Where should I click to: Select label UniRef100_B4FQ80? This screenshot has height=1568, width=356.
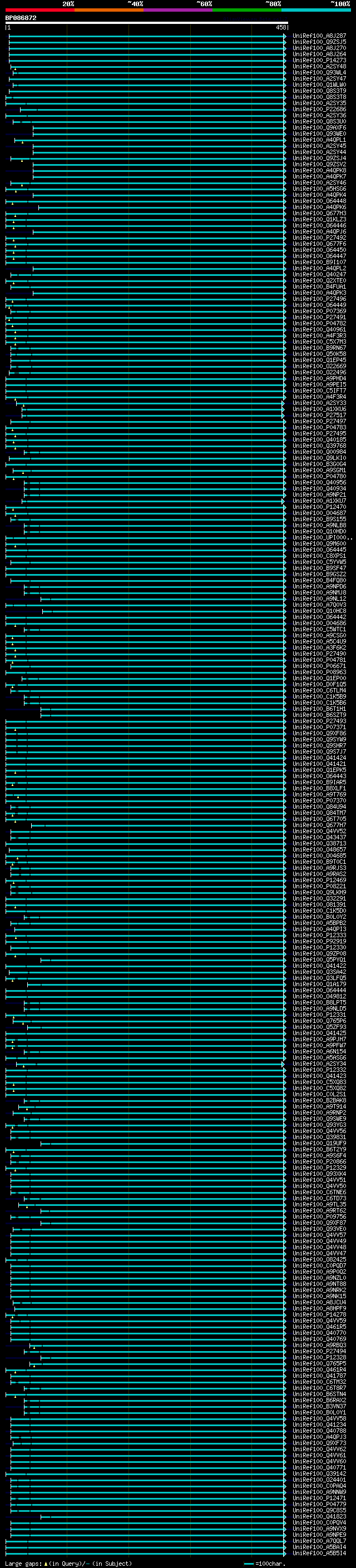pyautogui.click(x=319, y=580)
